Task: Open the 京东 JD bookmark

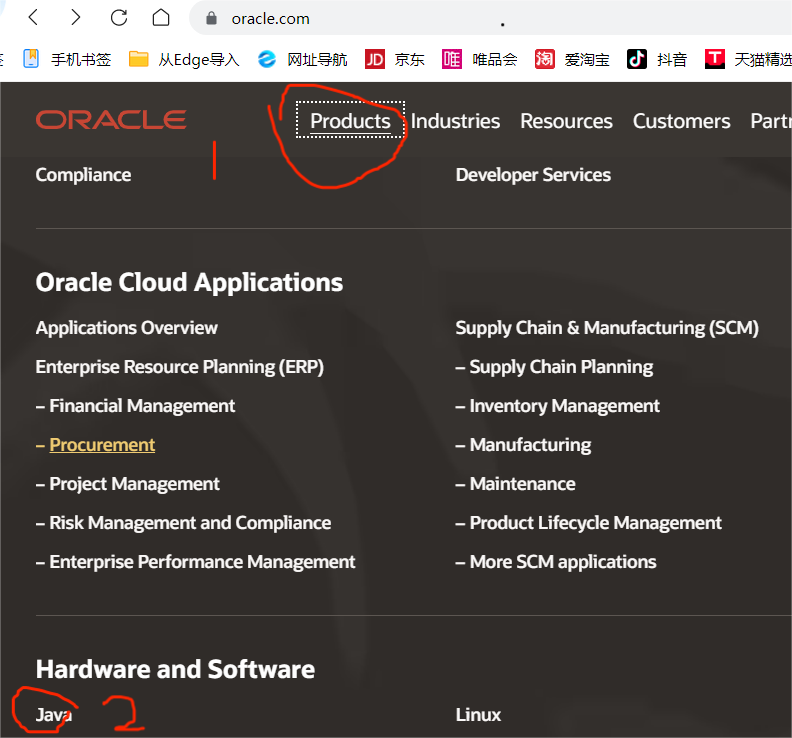Action: (394, 60)
